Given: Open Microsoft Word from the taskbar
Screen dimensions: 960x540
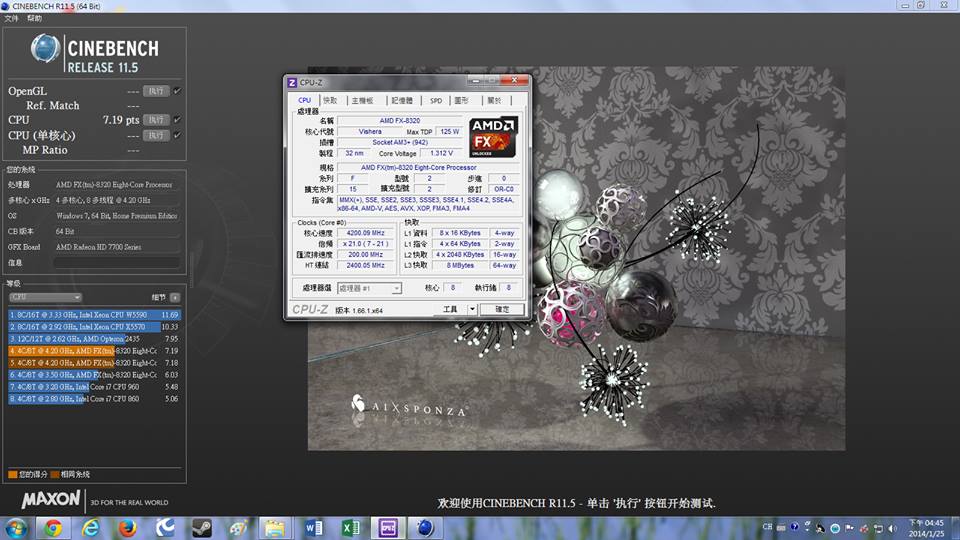Looking at the screenshot, I should 313,528.
